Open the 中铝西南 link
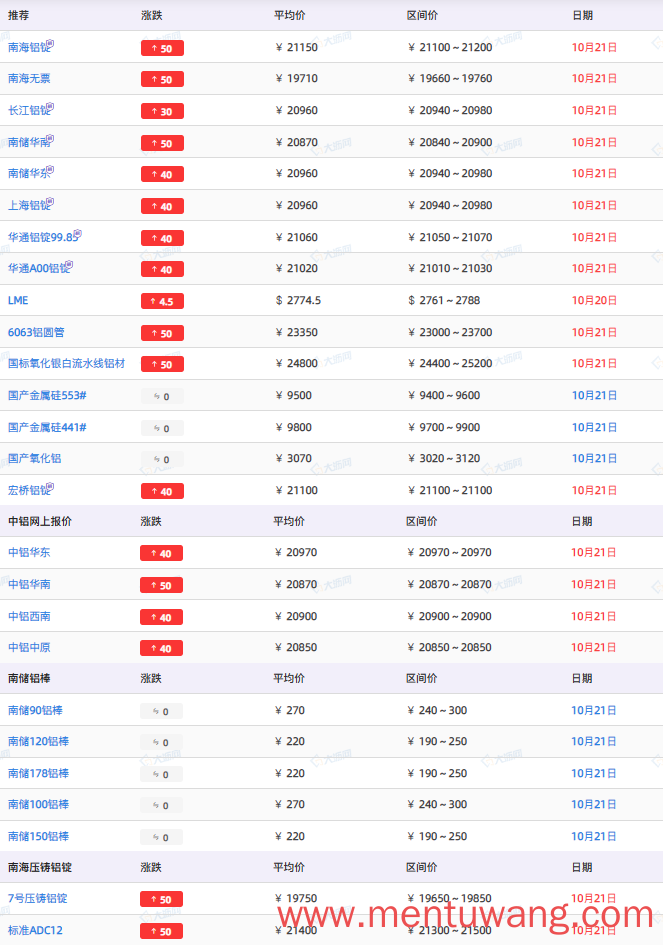This screenshot has width=663, height=945. (x=29, y=616)
